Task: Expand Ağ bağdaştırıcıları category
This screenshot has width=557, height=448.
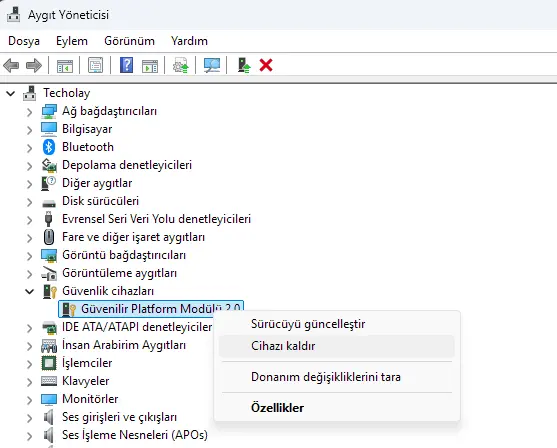Action: pos(29,112)
